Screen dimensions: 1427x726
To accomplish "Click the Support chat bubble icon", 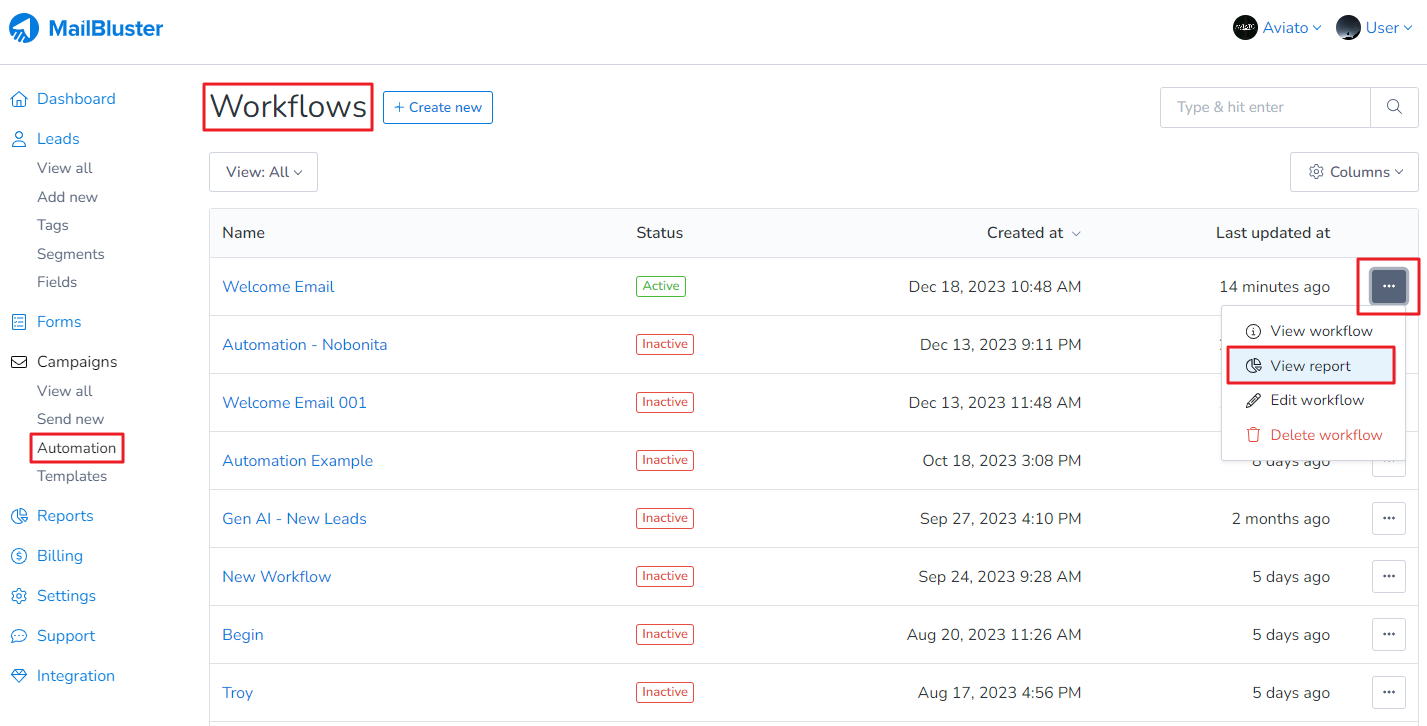I will 18,636.
